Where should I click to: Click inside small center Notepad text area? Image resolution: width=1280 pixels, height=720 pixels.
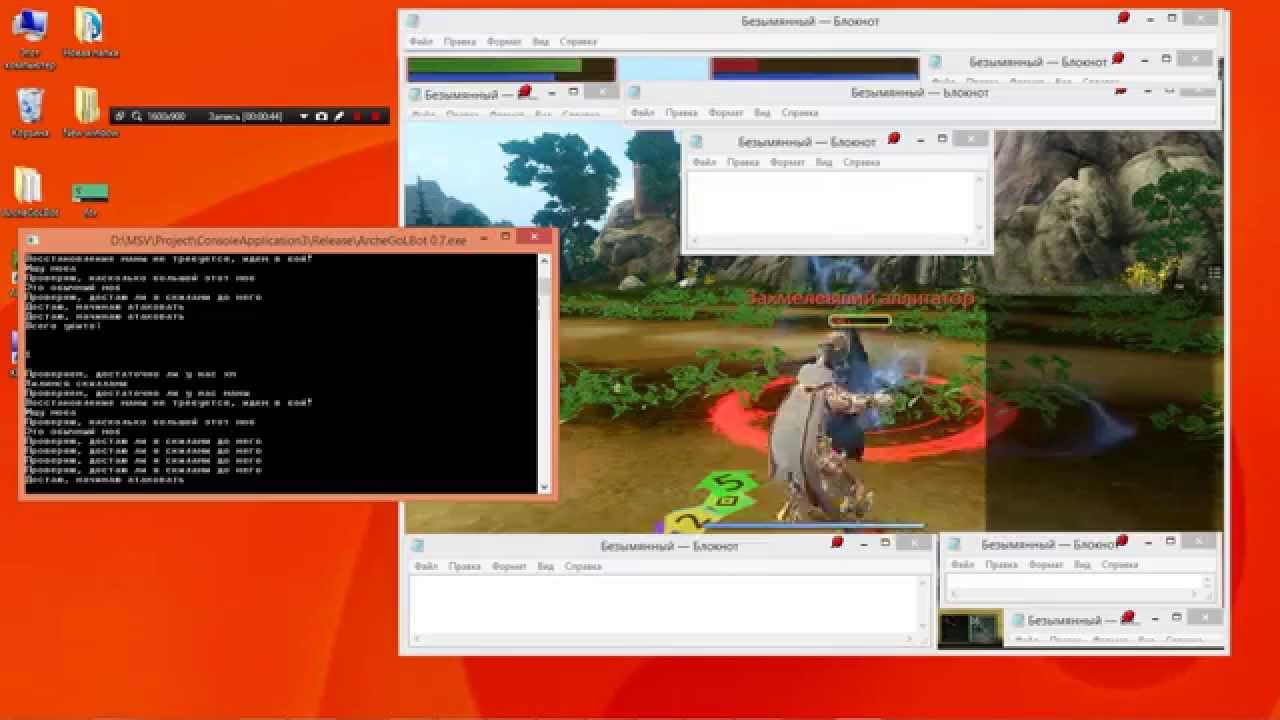tap(830, 203)
